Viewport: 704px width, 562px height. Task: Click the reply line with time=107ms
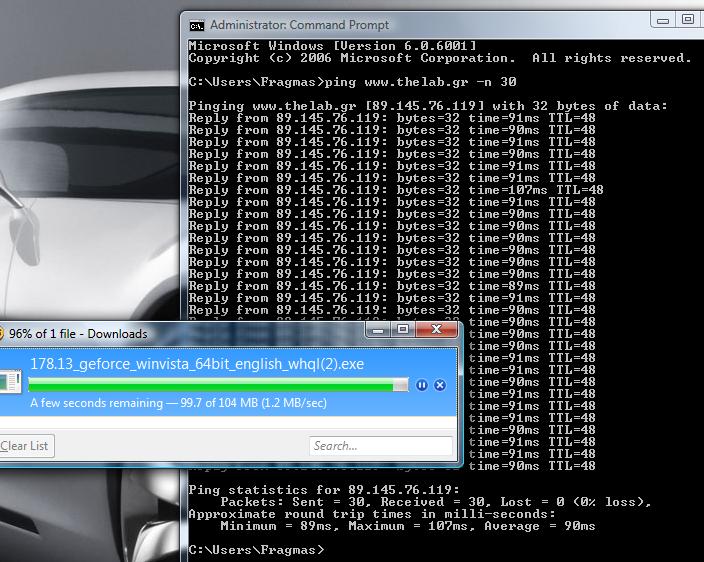[x=396, y=190]
